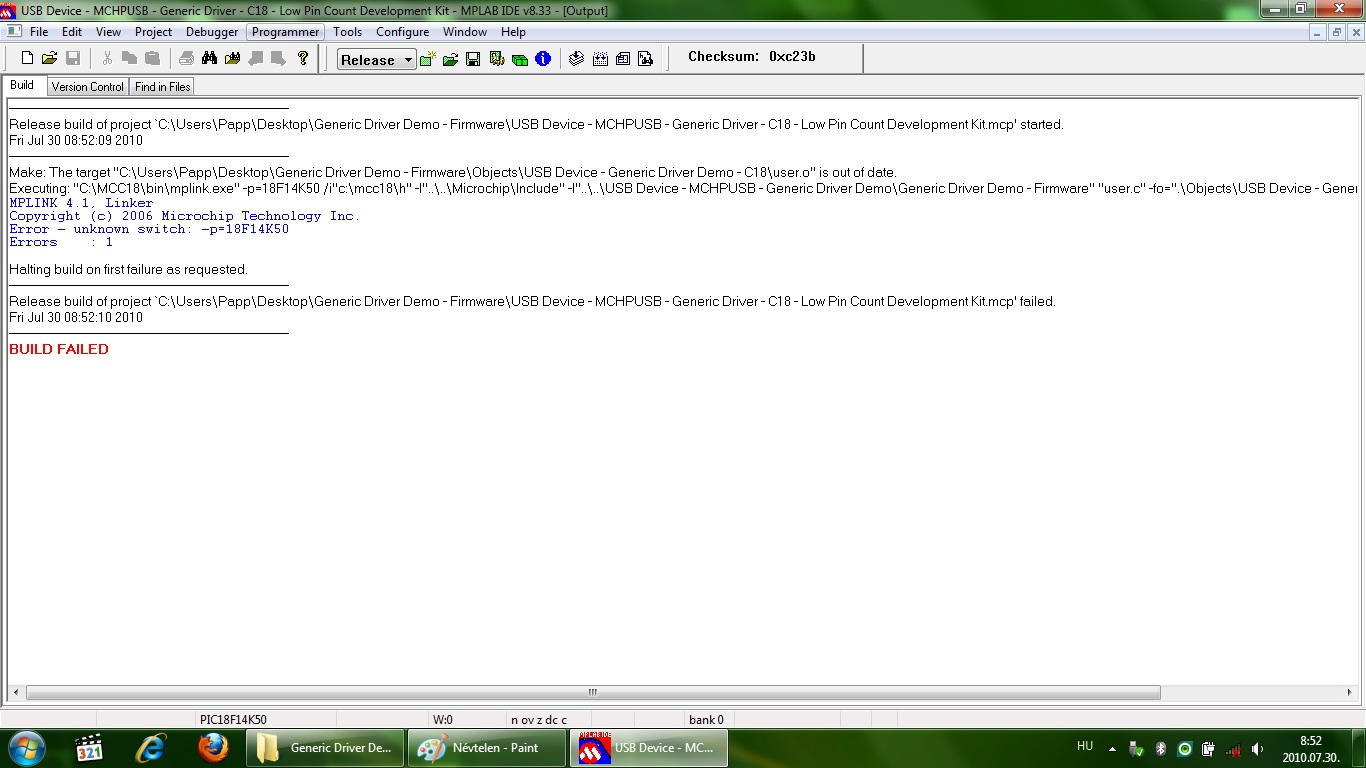Click the Open Project folder icon
Viewport: 1366px width, 768px height.
(x=451, y=59)
